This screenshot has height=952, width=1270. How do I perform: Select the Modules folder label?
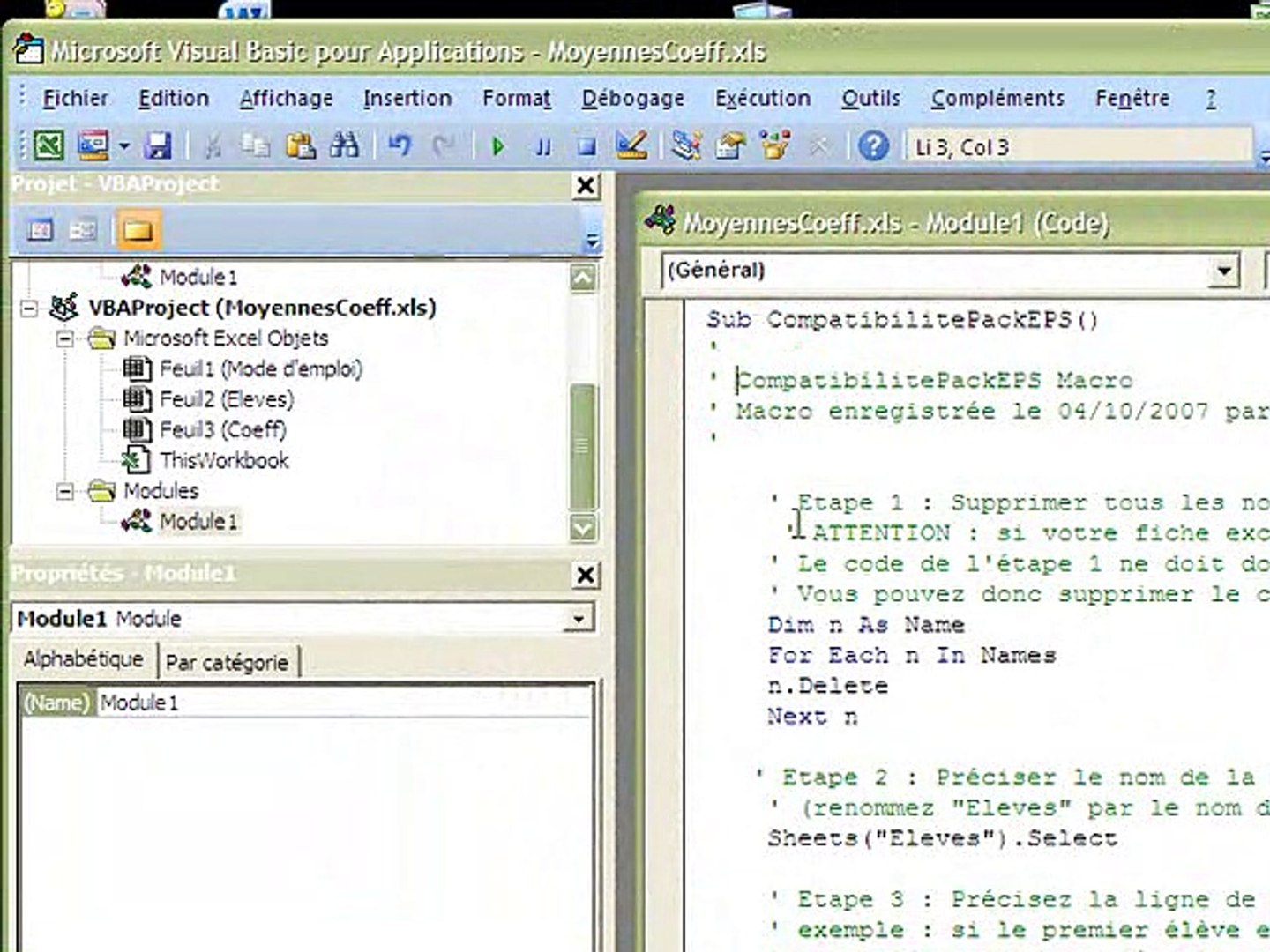(x=161, y=491)
